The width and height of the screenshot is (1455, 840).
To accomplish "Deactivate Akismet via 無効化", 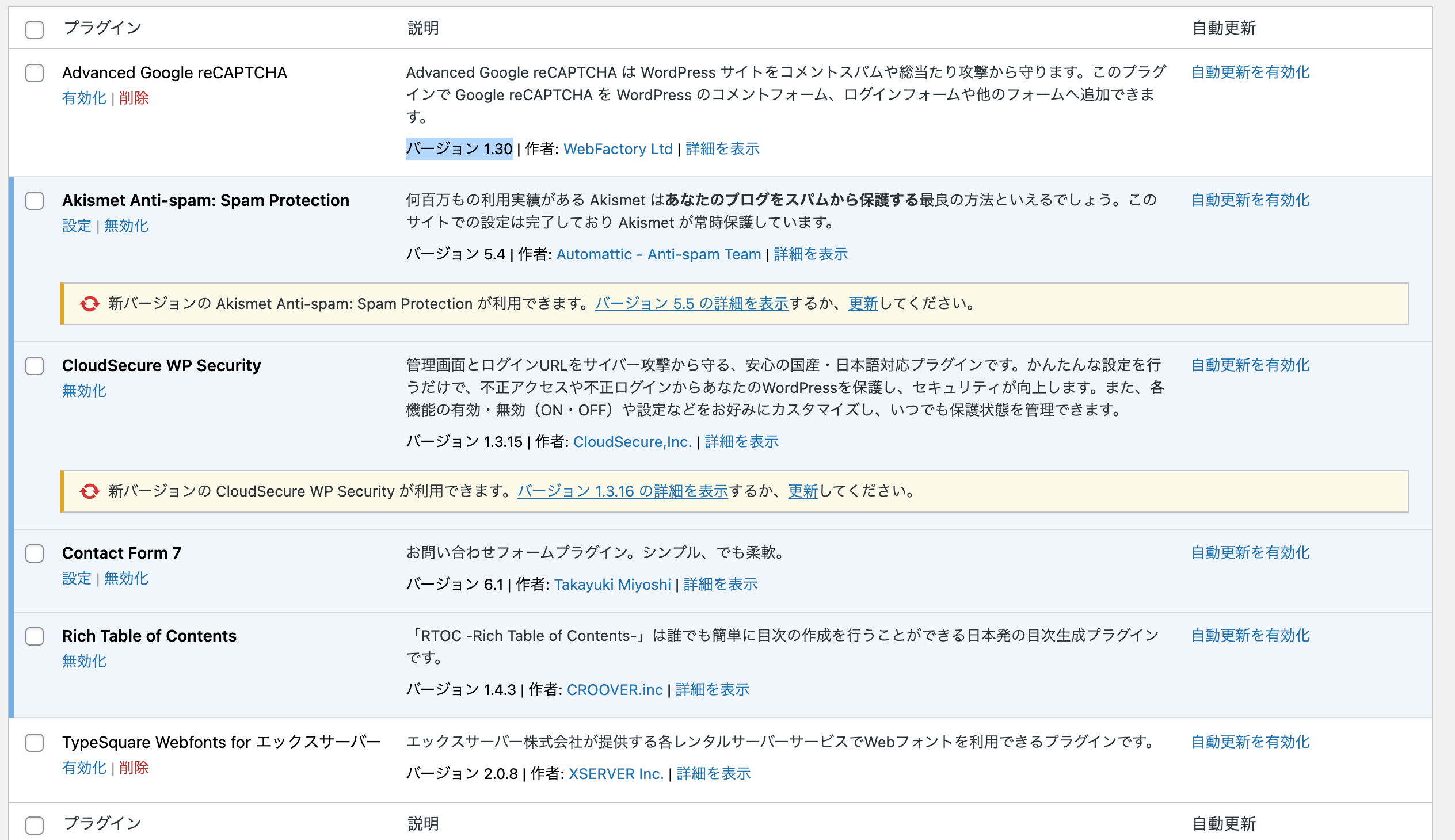I will coord(127,226).
